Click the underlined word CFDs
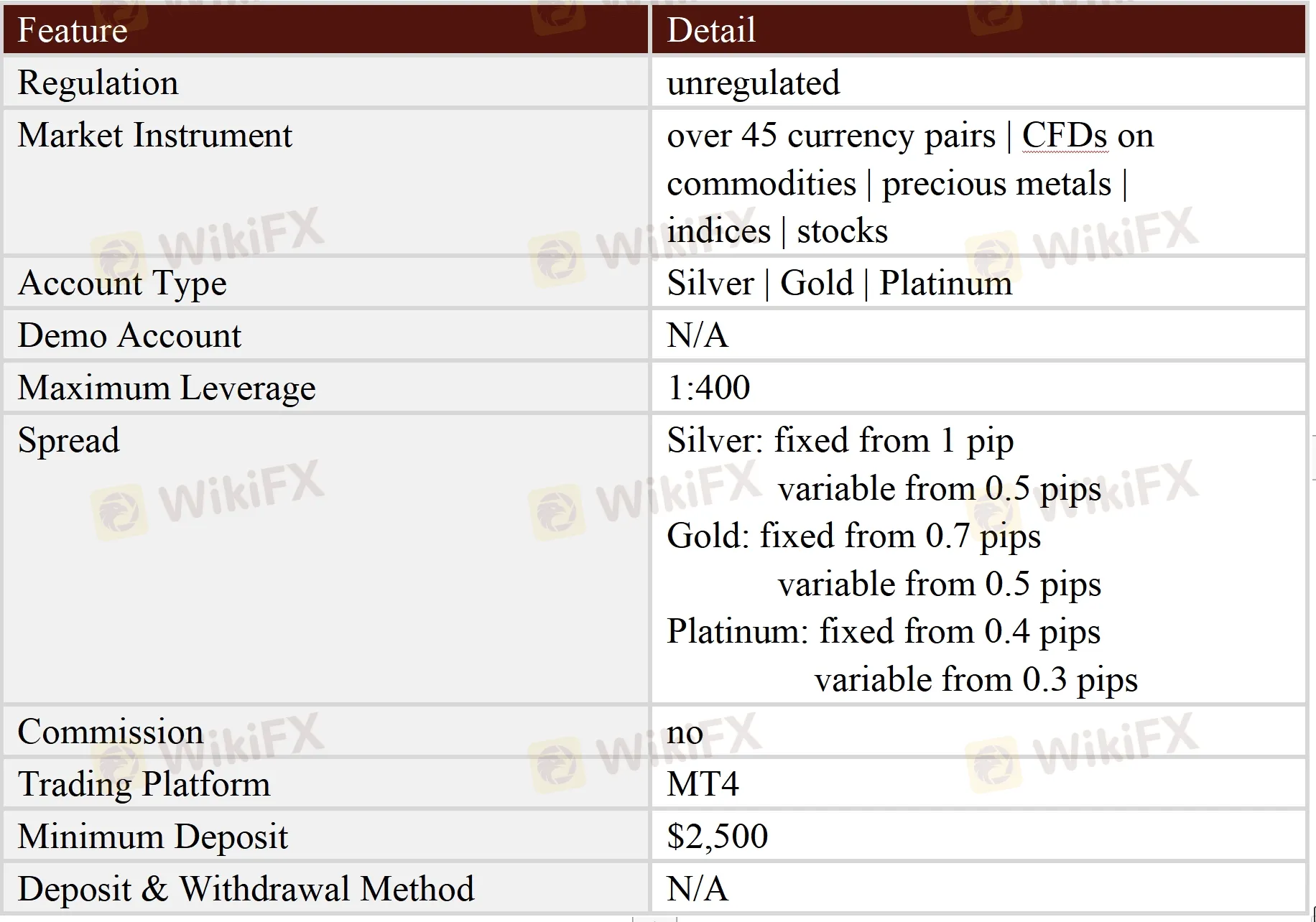The image size is (1316, 922). coord(1065,135)
